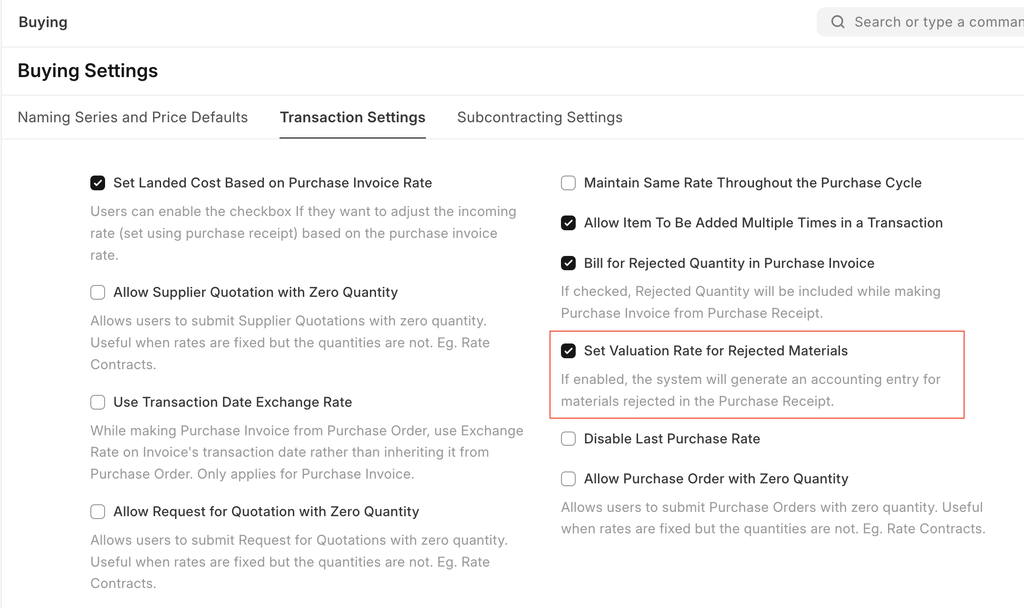Enable Allow Purchase Order with Zero Quantity
The height and width of the screenshot is (608, 1024).
(x=568, y=479)
